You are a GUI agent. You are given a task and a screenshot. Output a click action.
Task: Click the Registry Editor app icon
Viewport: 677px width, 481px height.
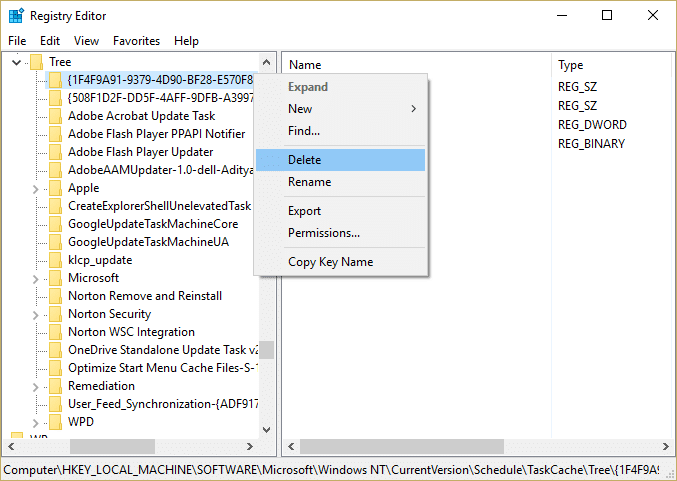coord(16,16)
